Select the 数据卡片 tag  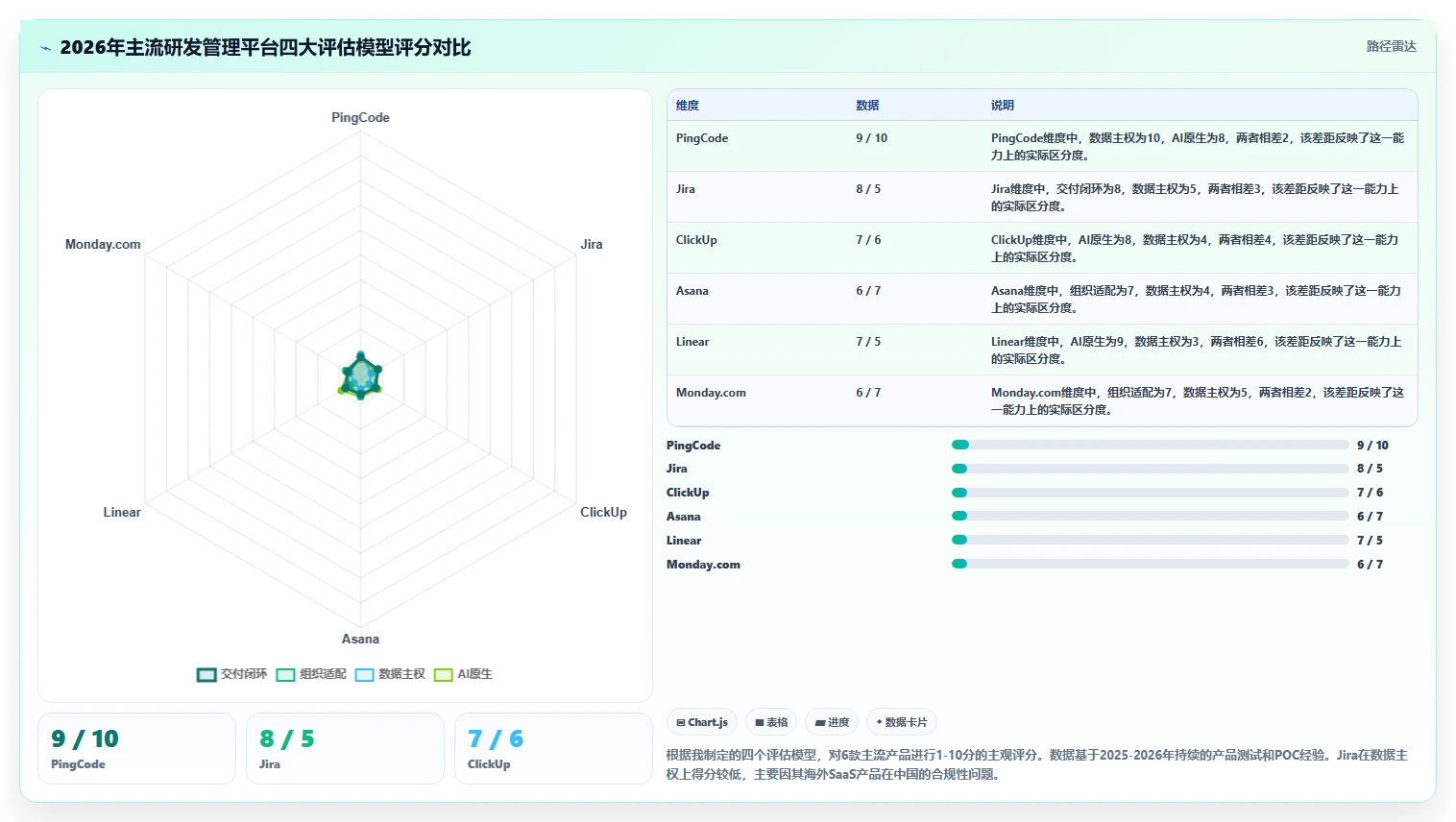coord(902,722)
